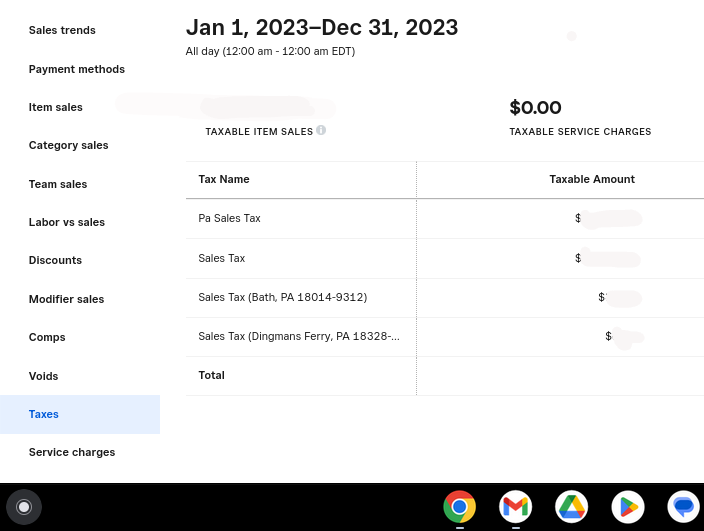Open Voids report
This screenshot has width=704, height=531.
pyautogui.click(x=44, y=376)
